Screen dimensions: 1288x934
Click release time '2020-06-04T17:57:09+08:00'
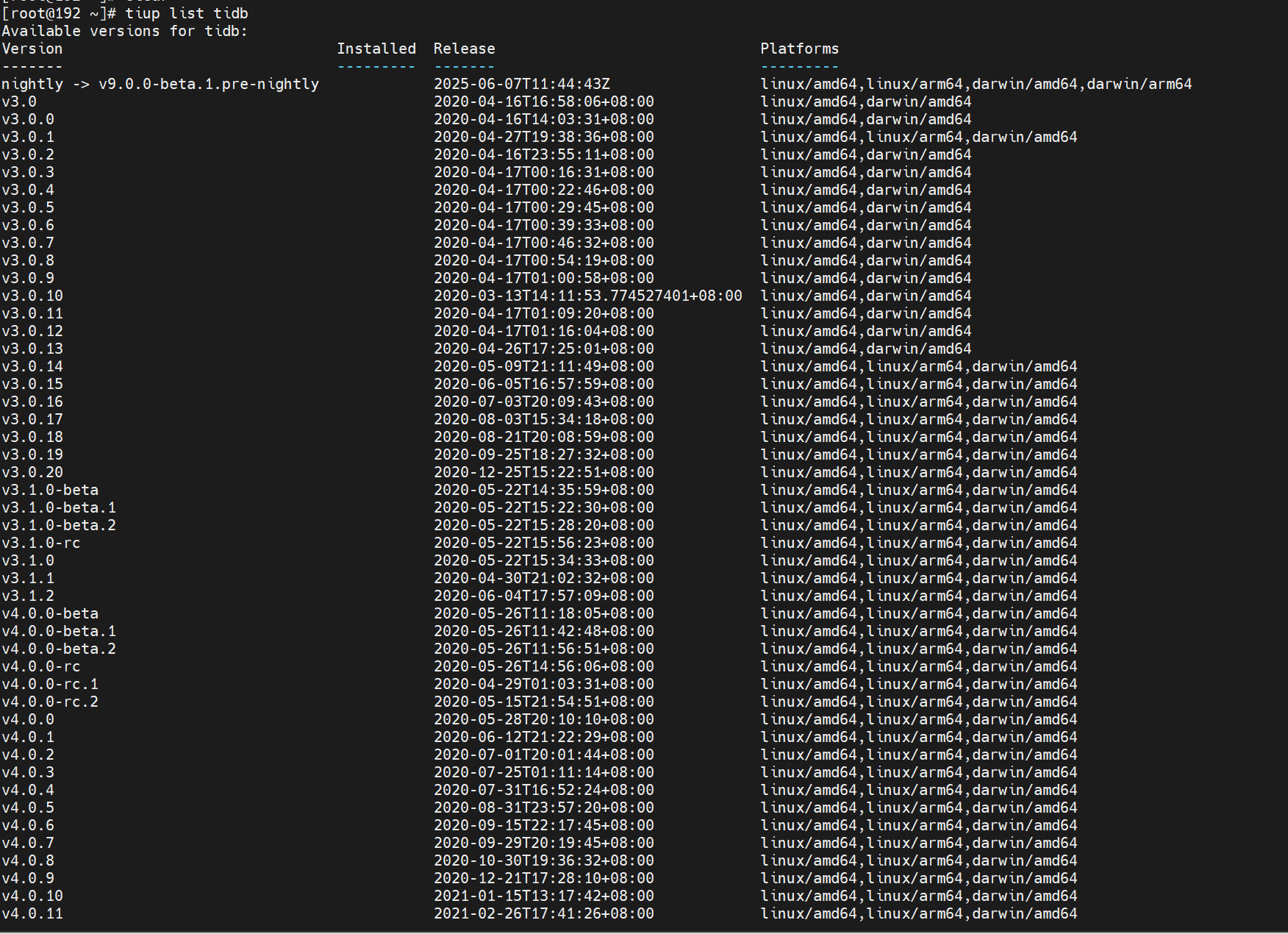point(544,596)
